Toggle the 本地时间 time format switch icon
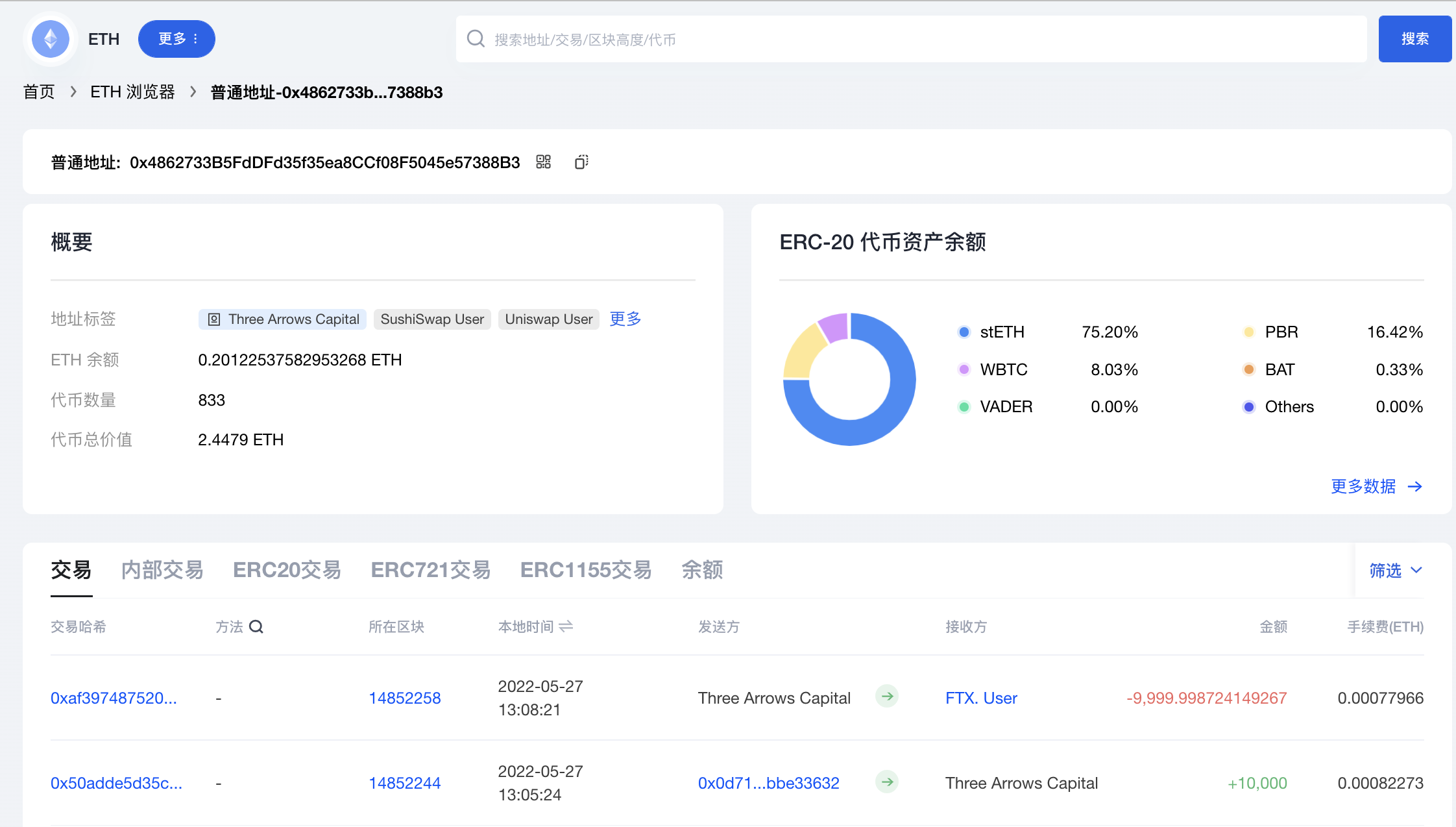The width and height of the screenshot is (1456, 827). pos(566,626)
